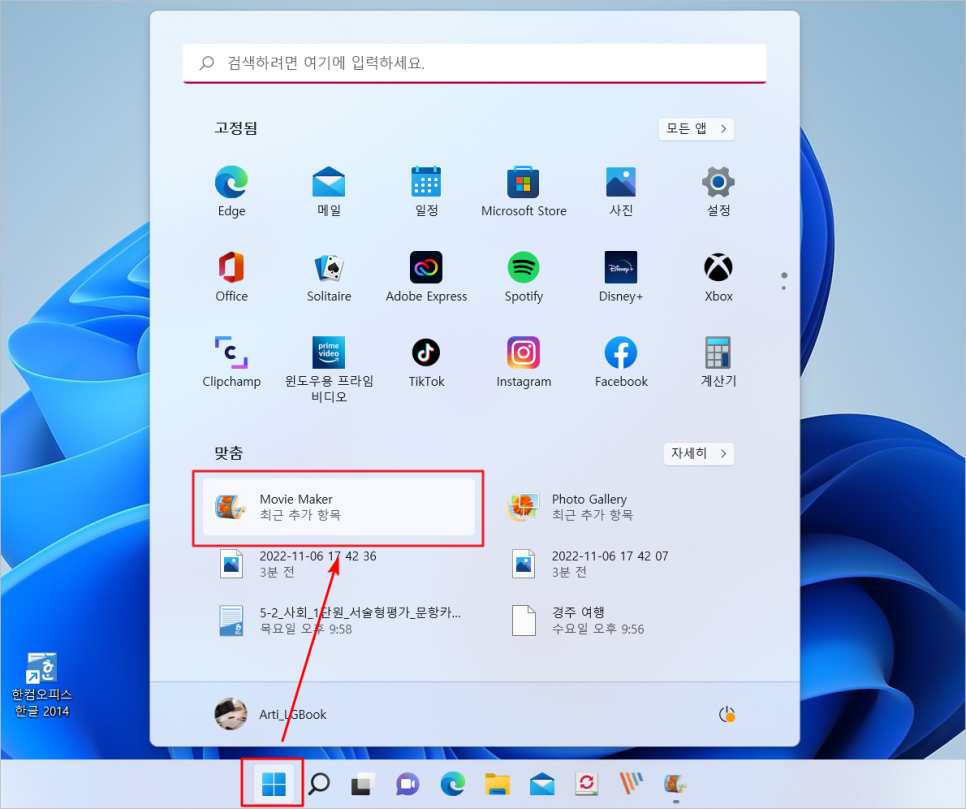Open Task View on the taskbar
The image size is (966, 809).
click(363, 784)
